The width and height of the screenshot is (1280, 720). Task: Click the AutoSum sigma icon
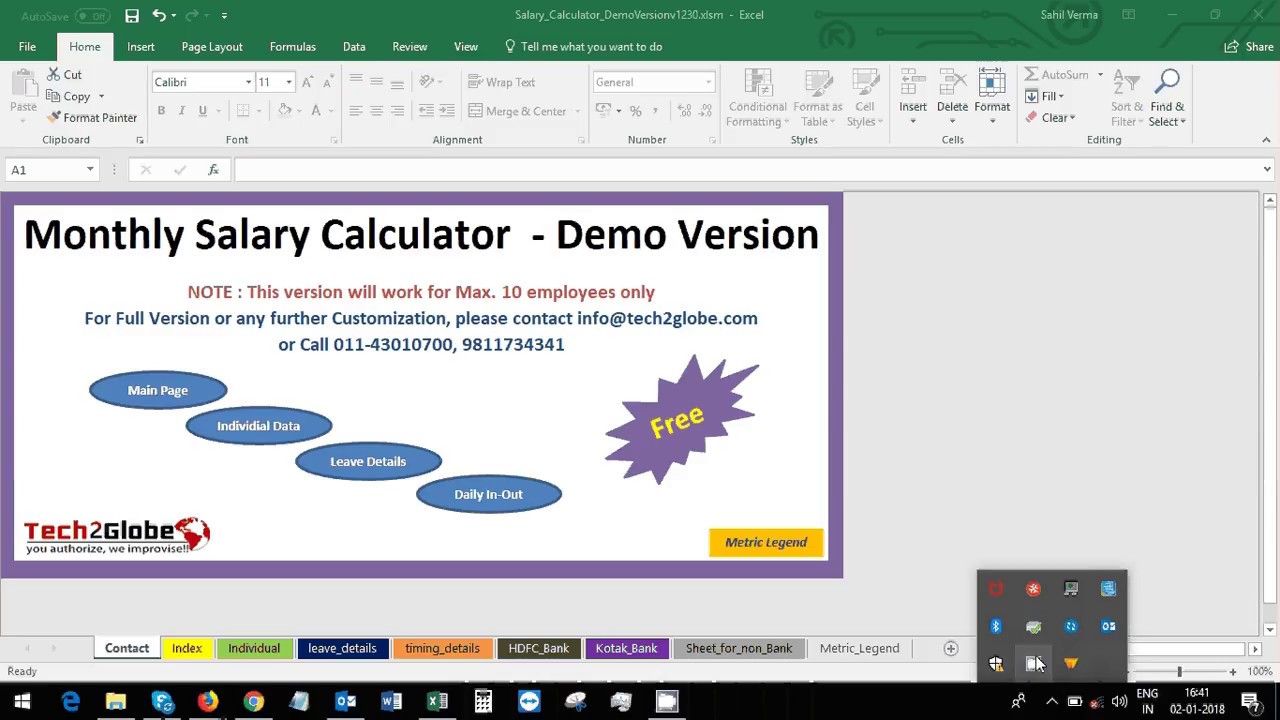coord(1031,75)
